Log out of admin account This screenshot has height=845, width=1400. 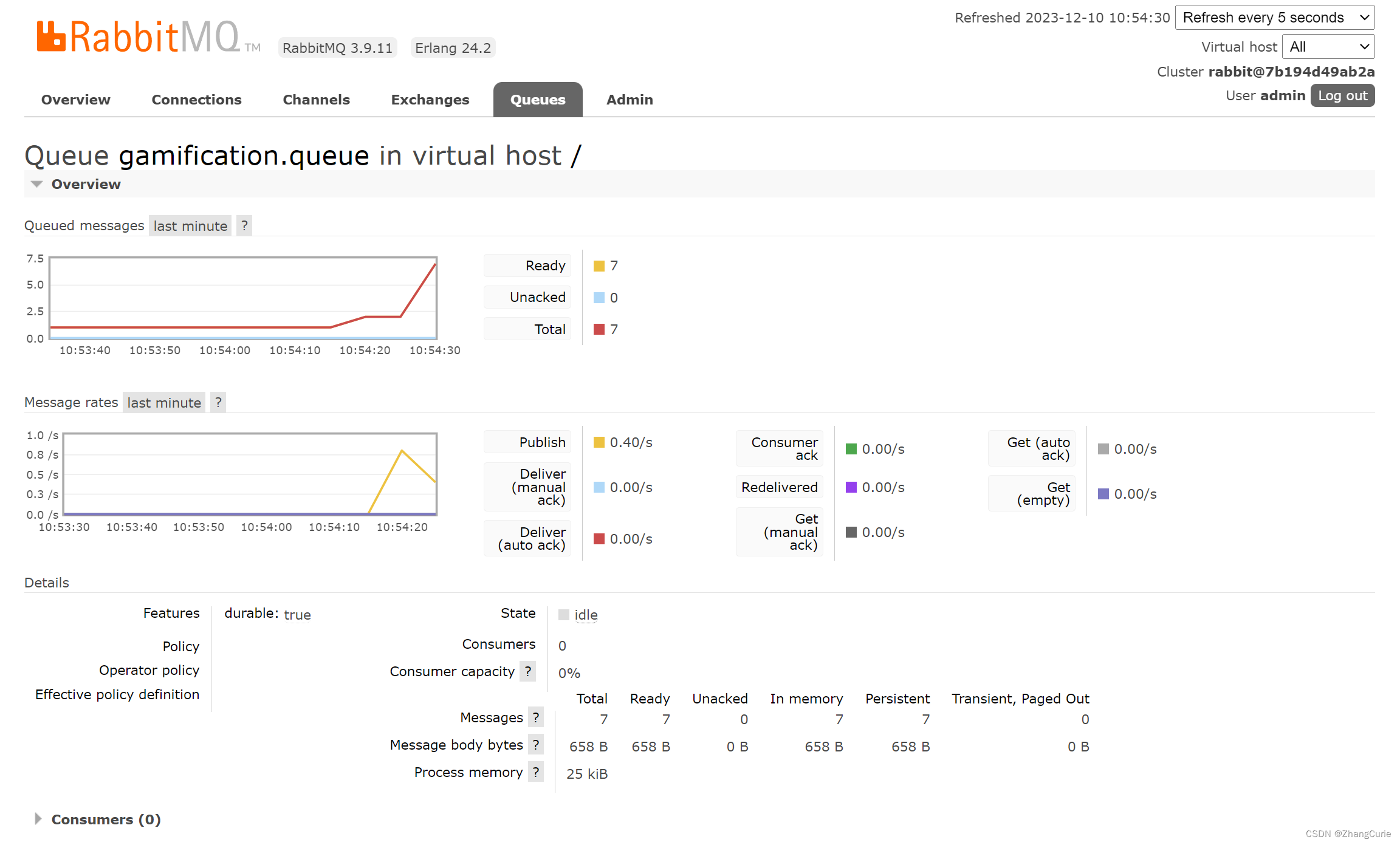pos(1342,95)
